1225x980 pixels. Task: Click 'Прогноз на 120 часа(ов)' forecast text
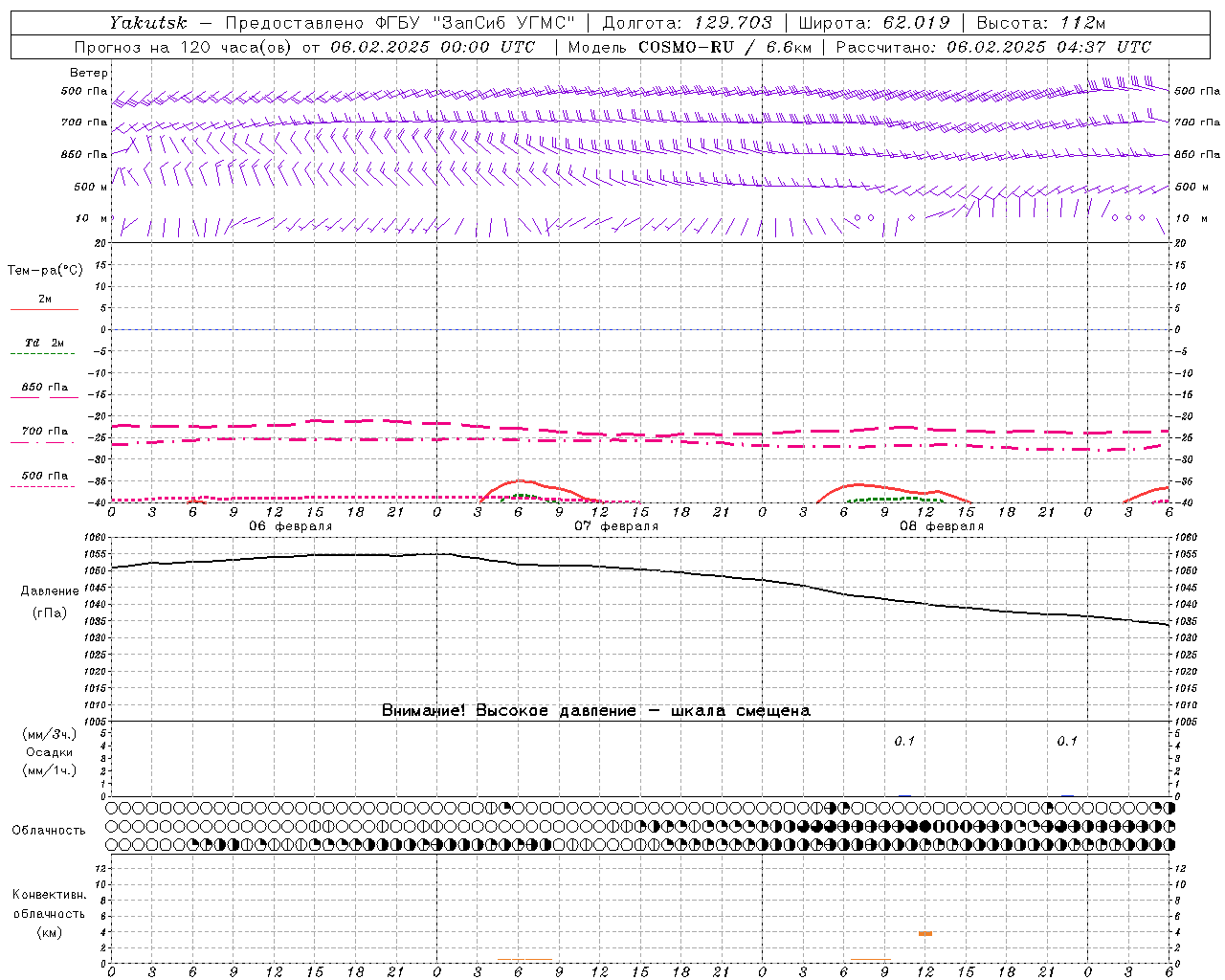(185, 47)
